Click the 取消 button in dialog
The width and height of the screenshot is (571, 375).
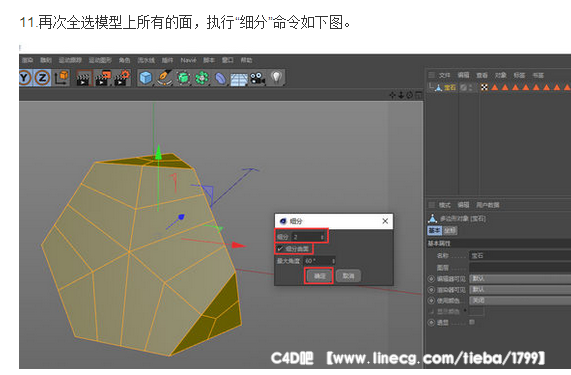348,276
